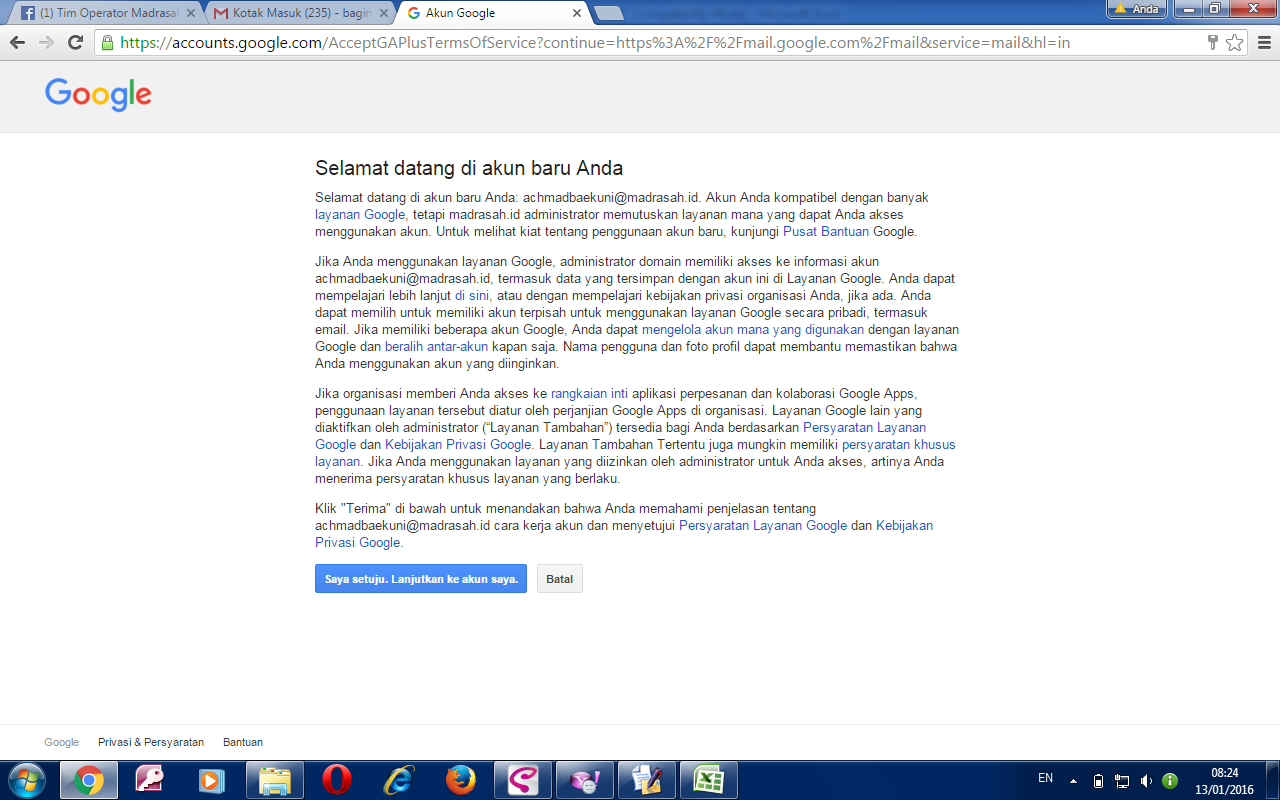The height and width of the screenshot is (800, 1280).
Task: Launch Opera from the taskbar
Action: coord(336,780)
